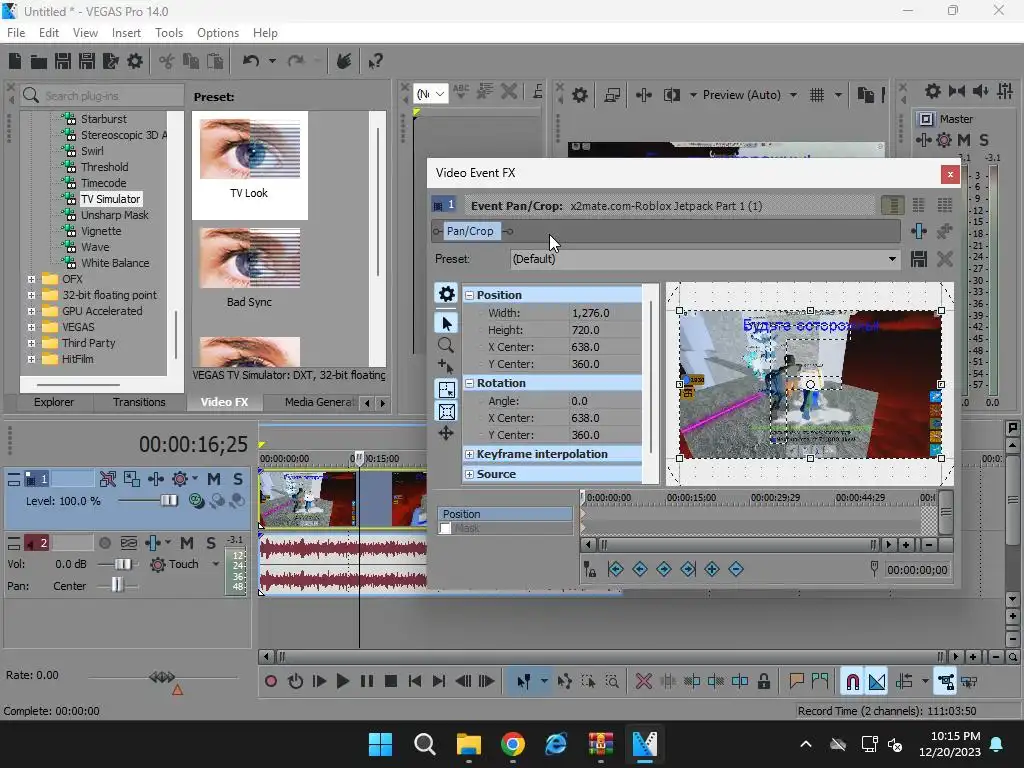This screenshot has height=768, width=1024.
Task: Open the Insert menu
Action: (126, 33)
